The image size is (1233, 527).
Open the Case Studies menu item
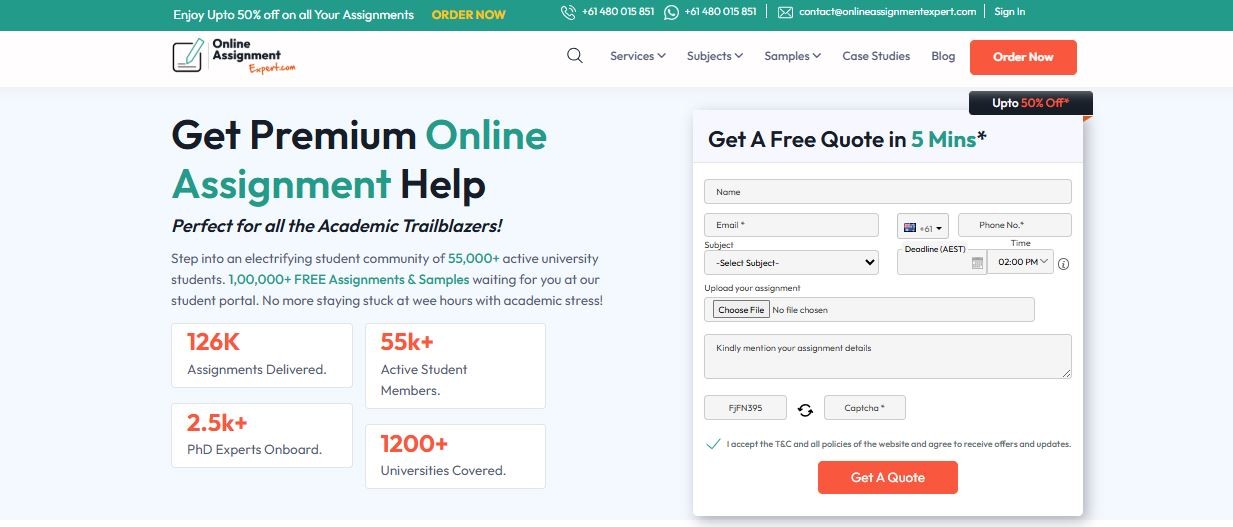point(876,56)
